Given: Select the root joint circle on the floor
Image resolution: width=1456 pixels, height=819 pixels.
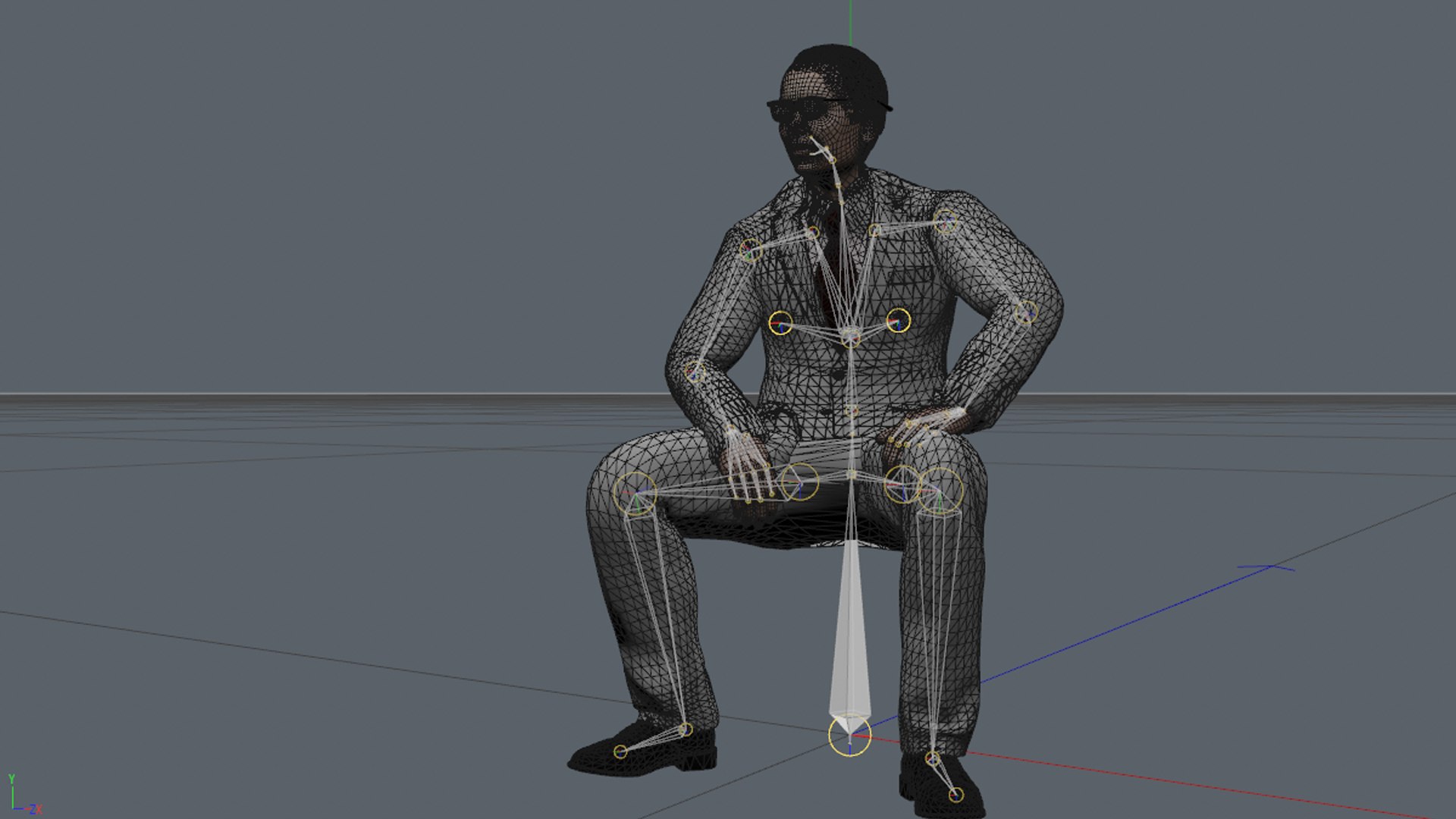Looking at the screenshot, I should click(x=849, y=735).
